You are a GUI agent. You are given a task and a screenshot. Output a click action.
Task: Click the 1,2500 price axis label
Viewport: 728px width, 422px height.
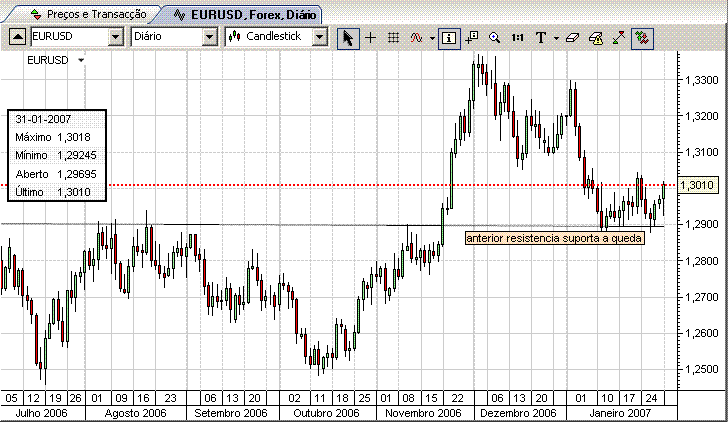701,369
